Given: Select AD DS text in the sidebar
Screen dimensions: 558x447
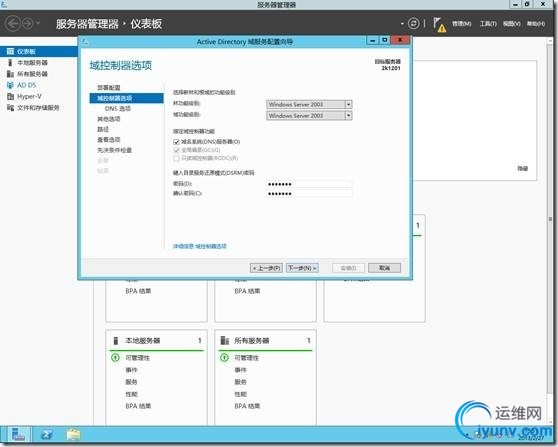Looking at the screenshot, I should 27,85.
